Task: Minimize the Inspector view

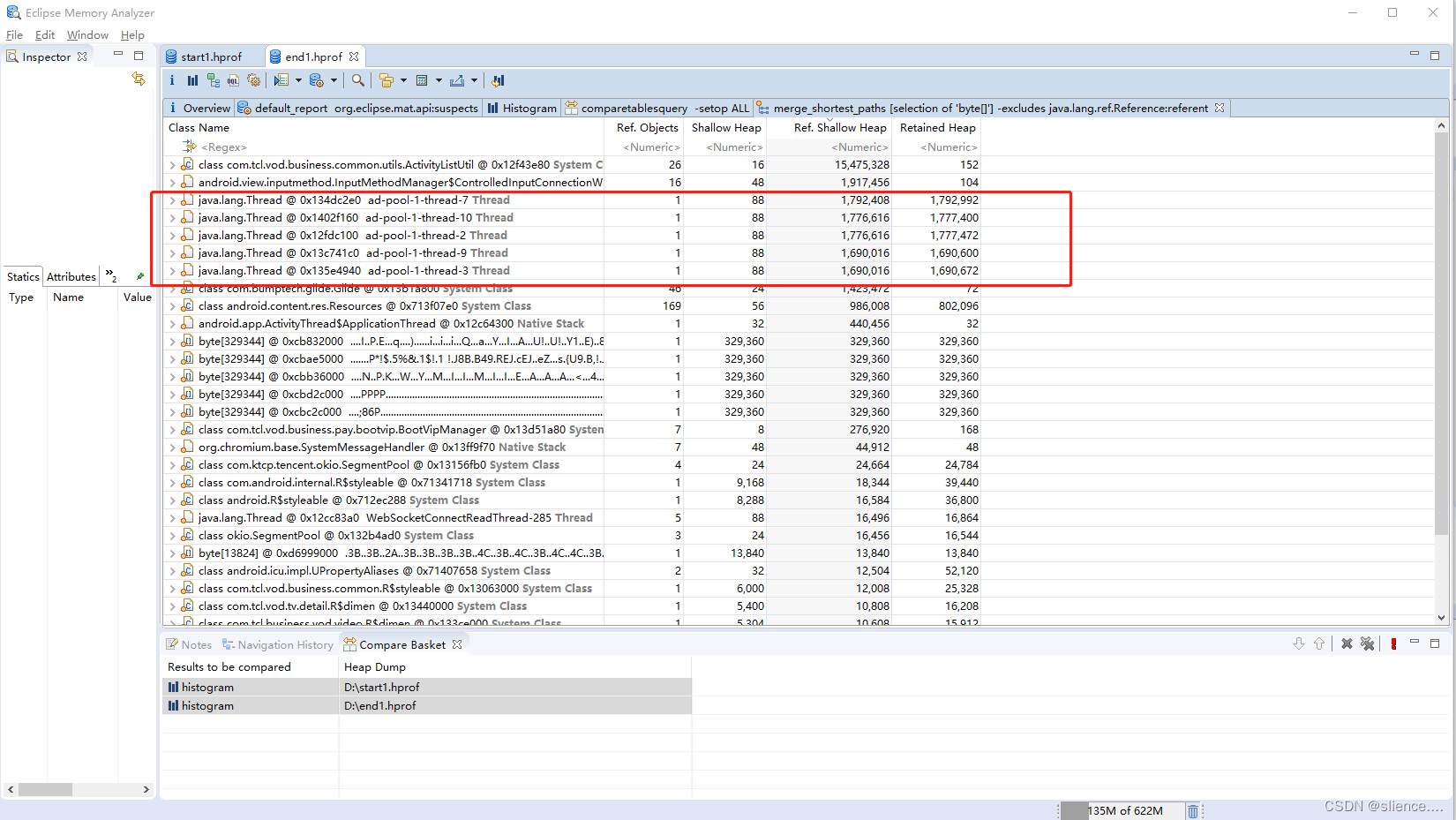Action: click(x=117, y=55)
